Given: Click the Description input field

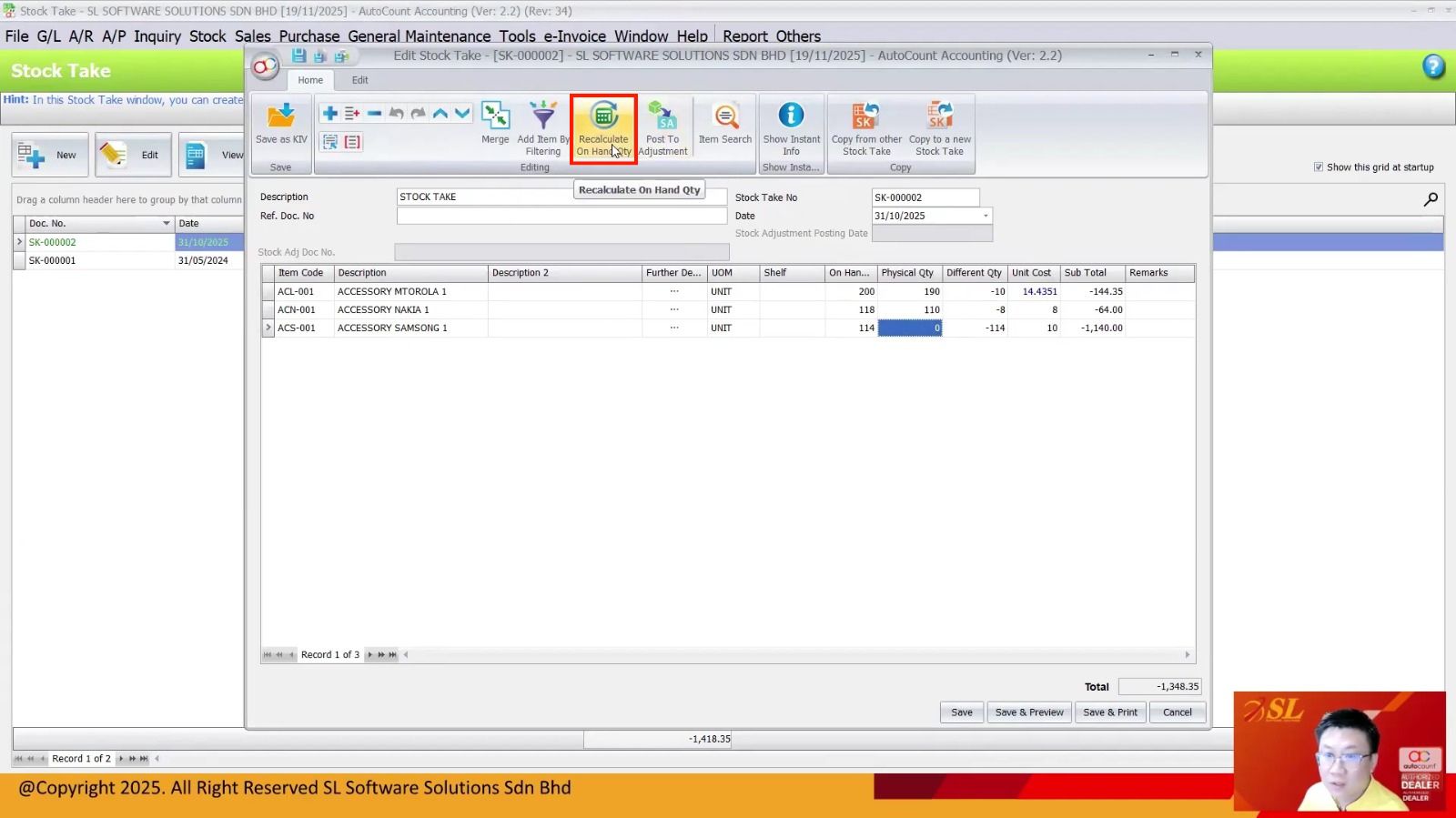Looking at the screenshot, I should click(x=561, y=197).
